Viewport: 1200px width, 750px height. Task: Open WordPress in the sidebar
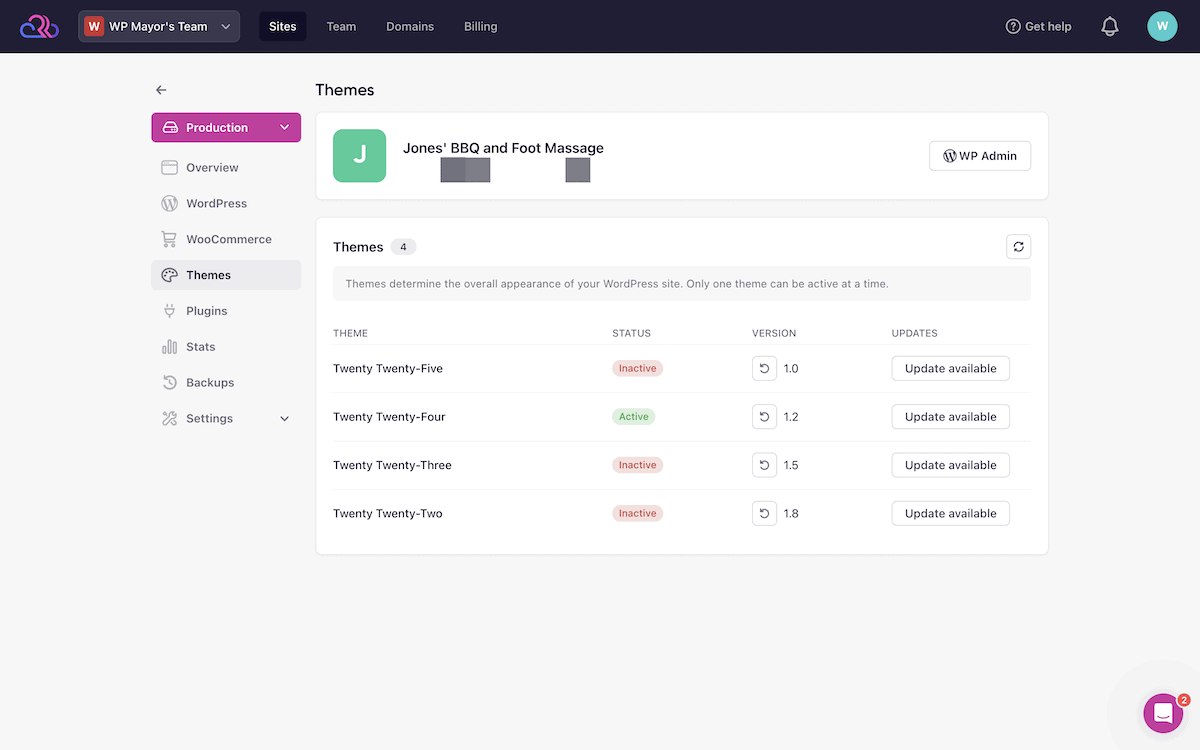pos(226,203)
